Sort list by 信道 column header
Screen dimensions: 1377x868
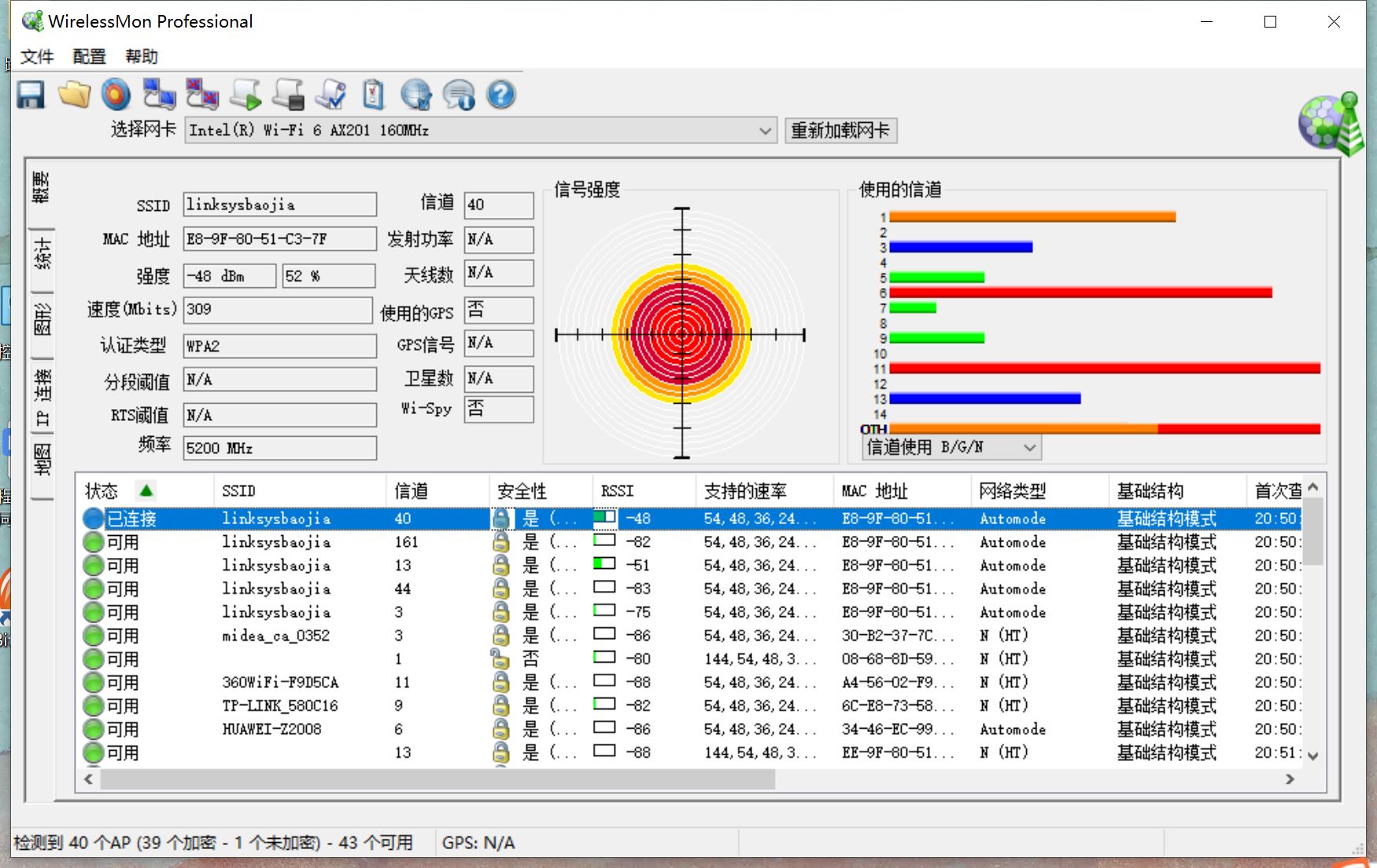[x=437, y=491]
